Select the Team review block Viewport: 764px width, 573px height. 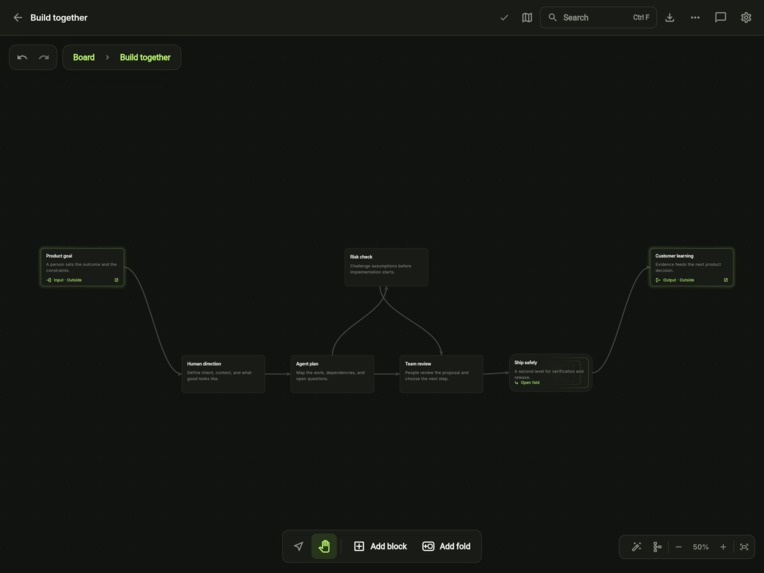coord(441,374)
